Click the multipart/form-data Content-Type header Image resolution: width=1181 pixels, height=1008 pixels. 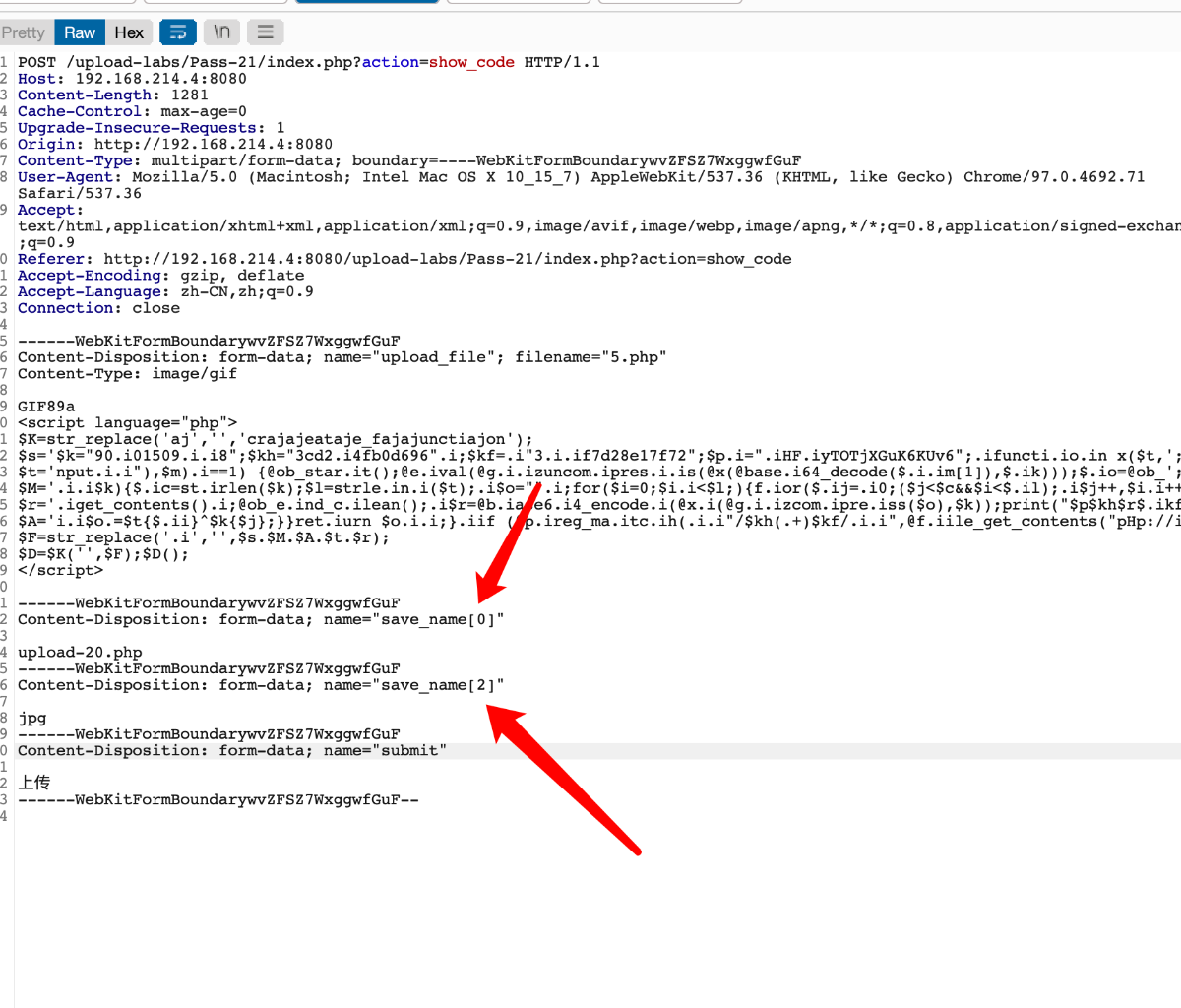(x=409, y=160)
